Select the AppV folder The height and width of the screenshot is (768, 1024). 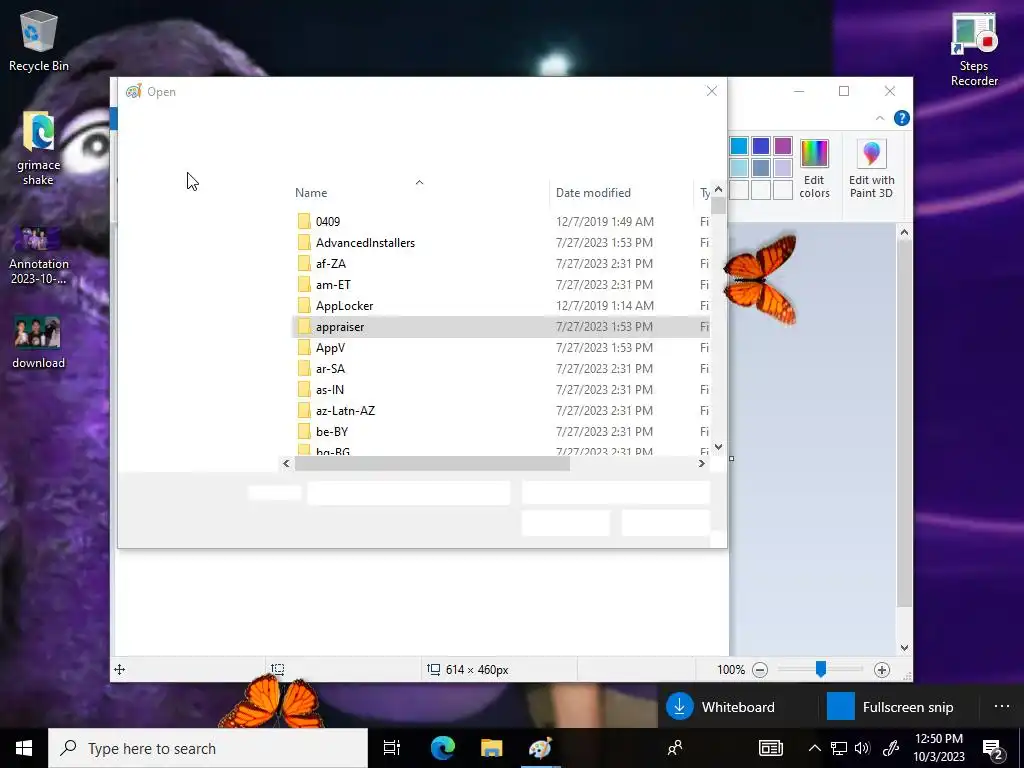pos(501,347)
